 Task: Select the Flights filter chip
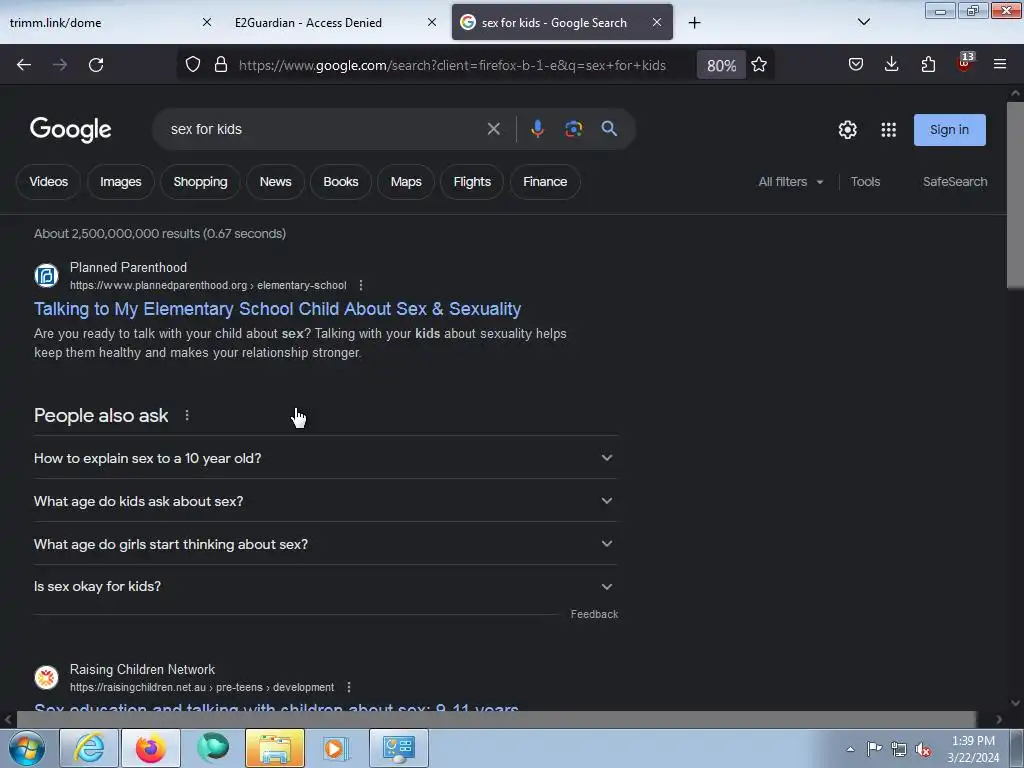(x=472, y=182)
